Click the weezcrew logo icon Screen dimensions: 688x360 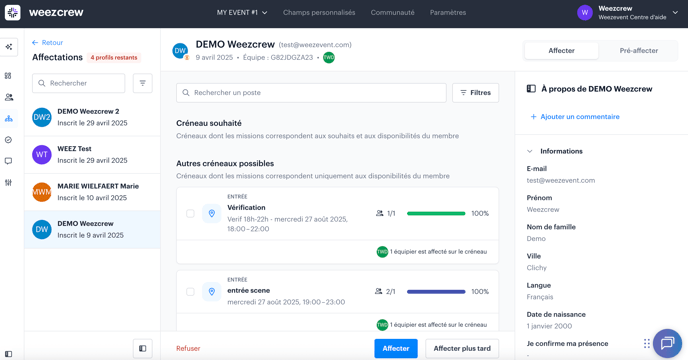coord(13,12)
